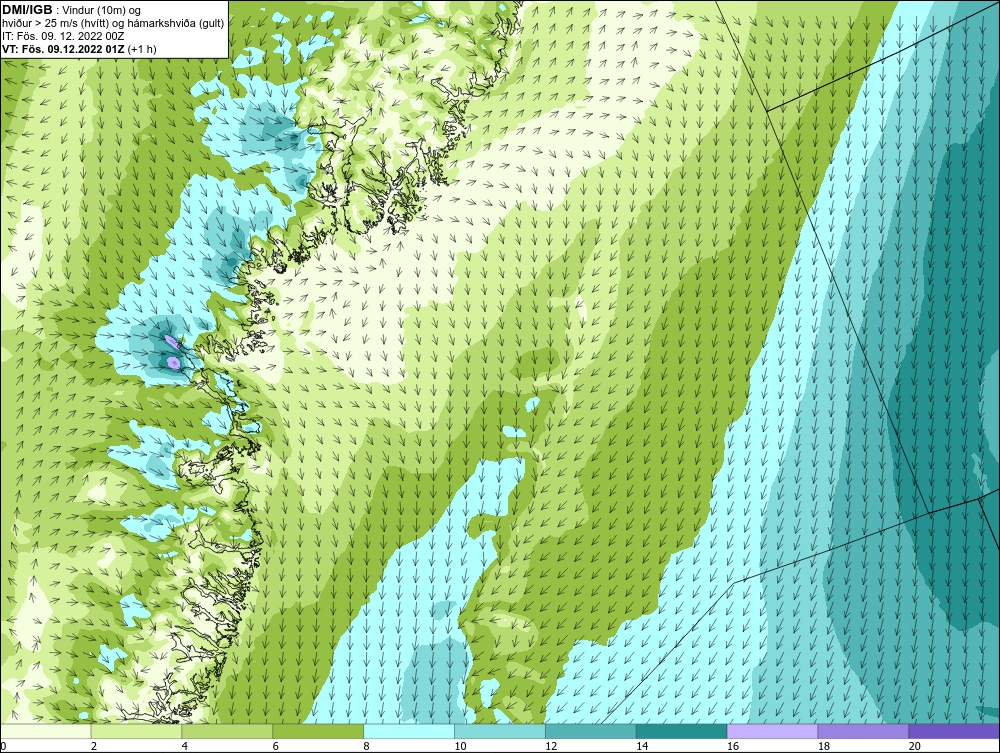
Task: Click the legend scale label '14'
Action: click(642, 746)
